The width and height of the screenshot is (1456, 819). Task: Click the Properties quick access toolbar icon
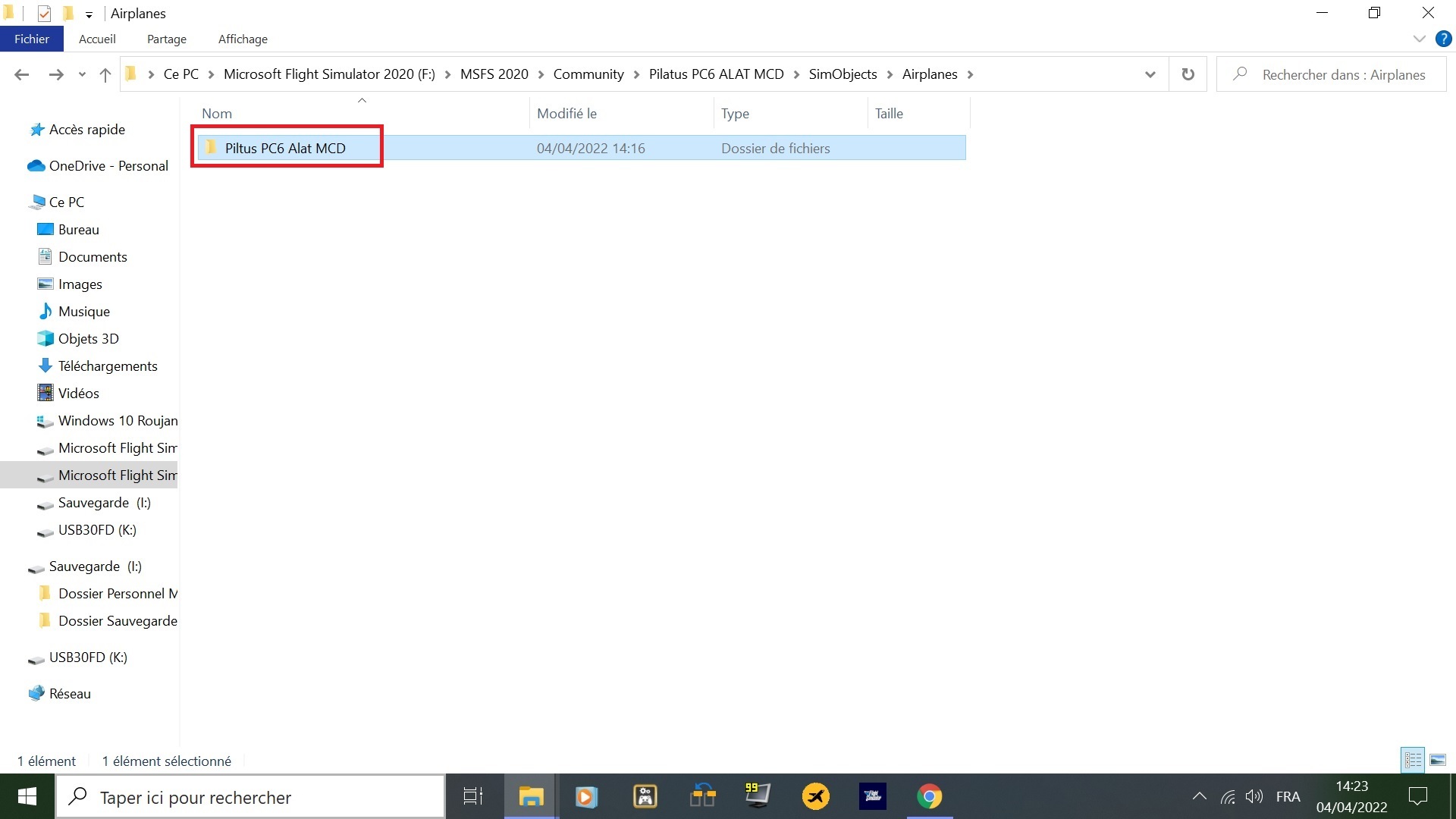tap(44, 14)
